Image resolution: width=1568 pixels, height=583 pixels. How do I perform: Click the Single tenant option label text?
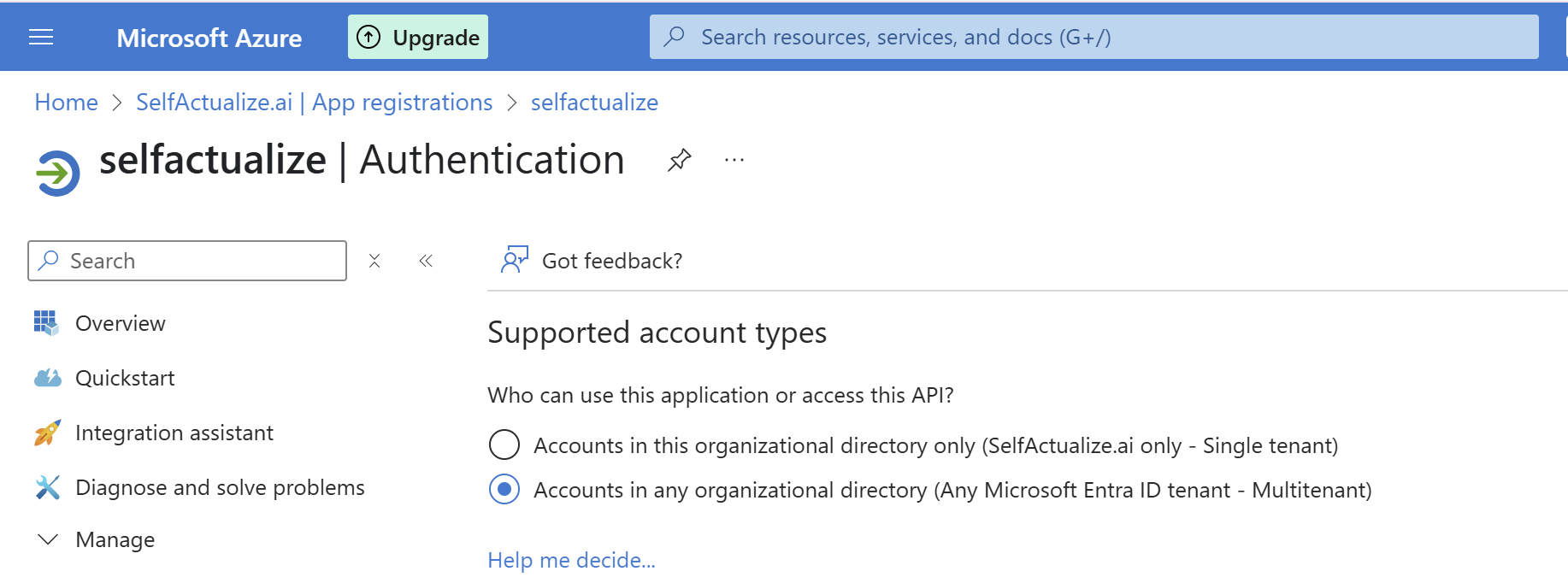pyautogui.click(x=936, y=445)
